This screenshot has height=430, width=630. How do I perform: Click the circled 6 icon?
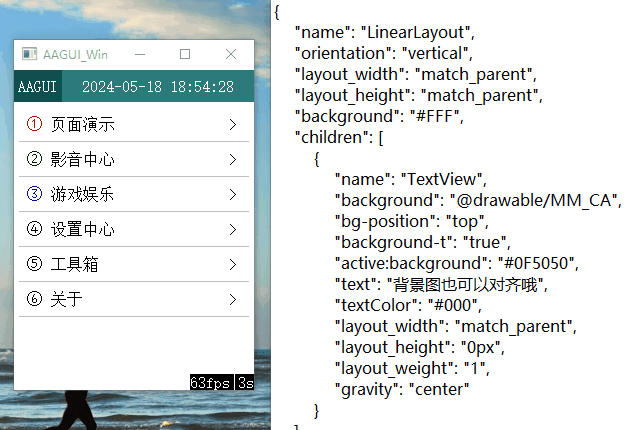point(34,299)
